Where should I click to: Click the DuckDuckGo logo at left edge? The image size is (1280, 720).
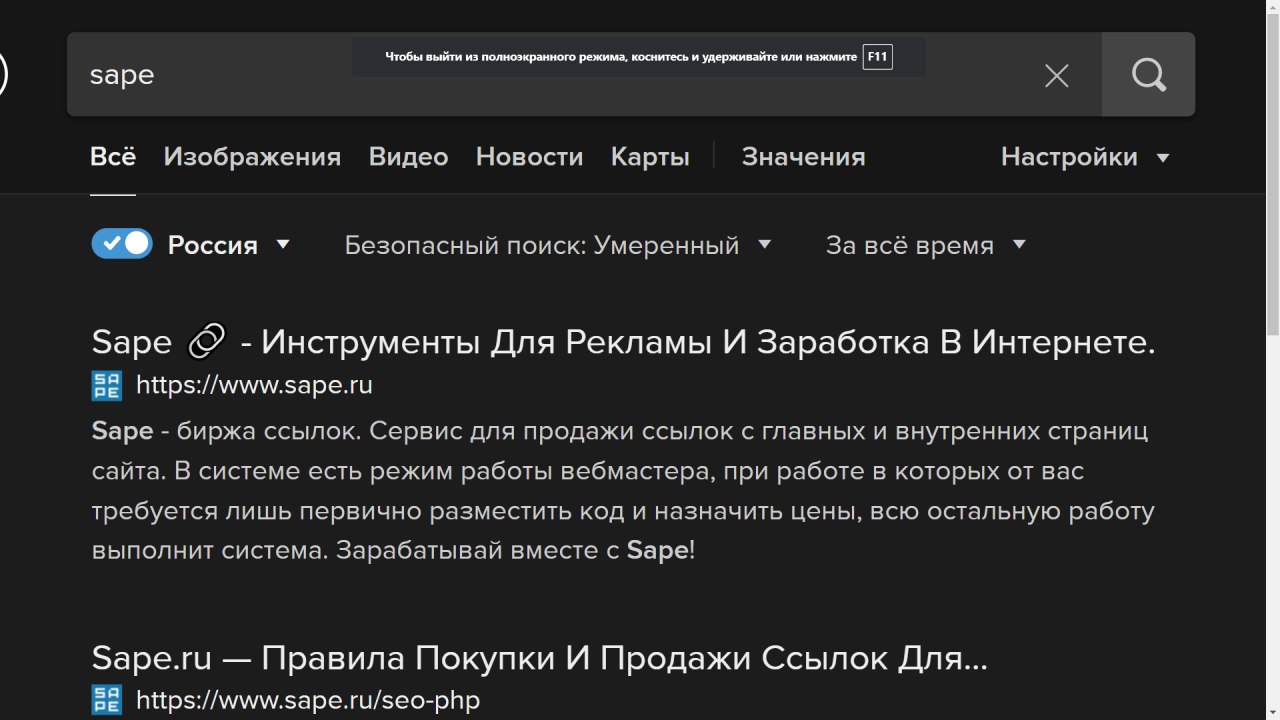3,75
